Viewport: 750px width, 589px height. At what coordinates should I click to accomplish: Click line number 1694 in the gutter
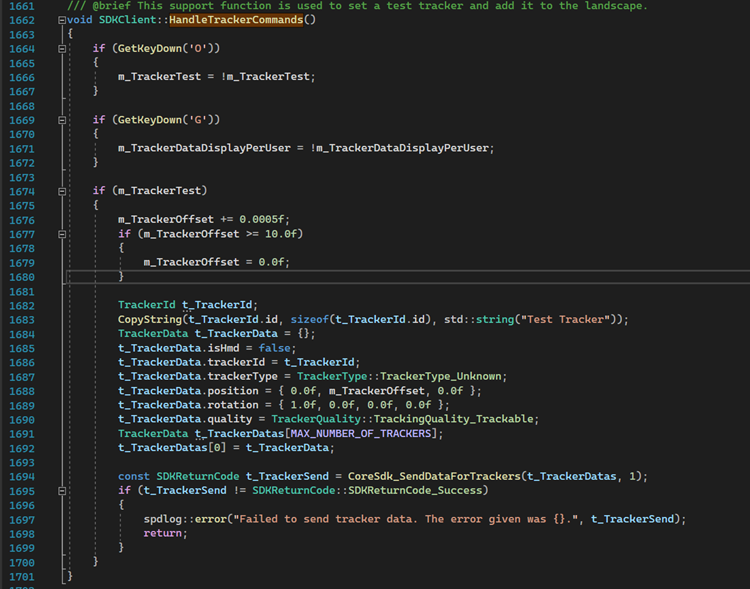(x=22, y=477)
